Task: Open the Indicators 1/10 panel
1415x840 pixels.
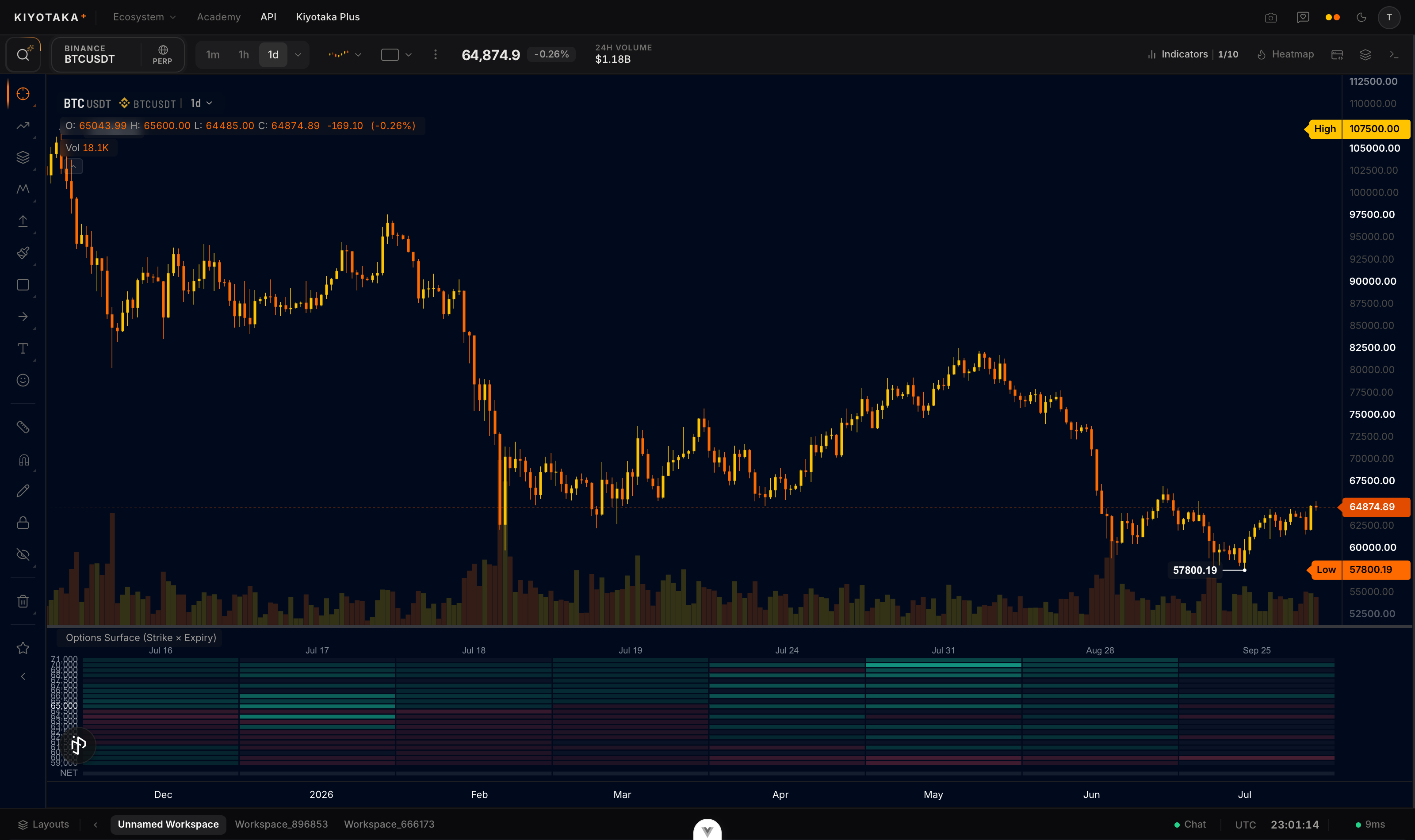Action: click(1193, 54)
